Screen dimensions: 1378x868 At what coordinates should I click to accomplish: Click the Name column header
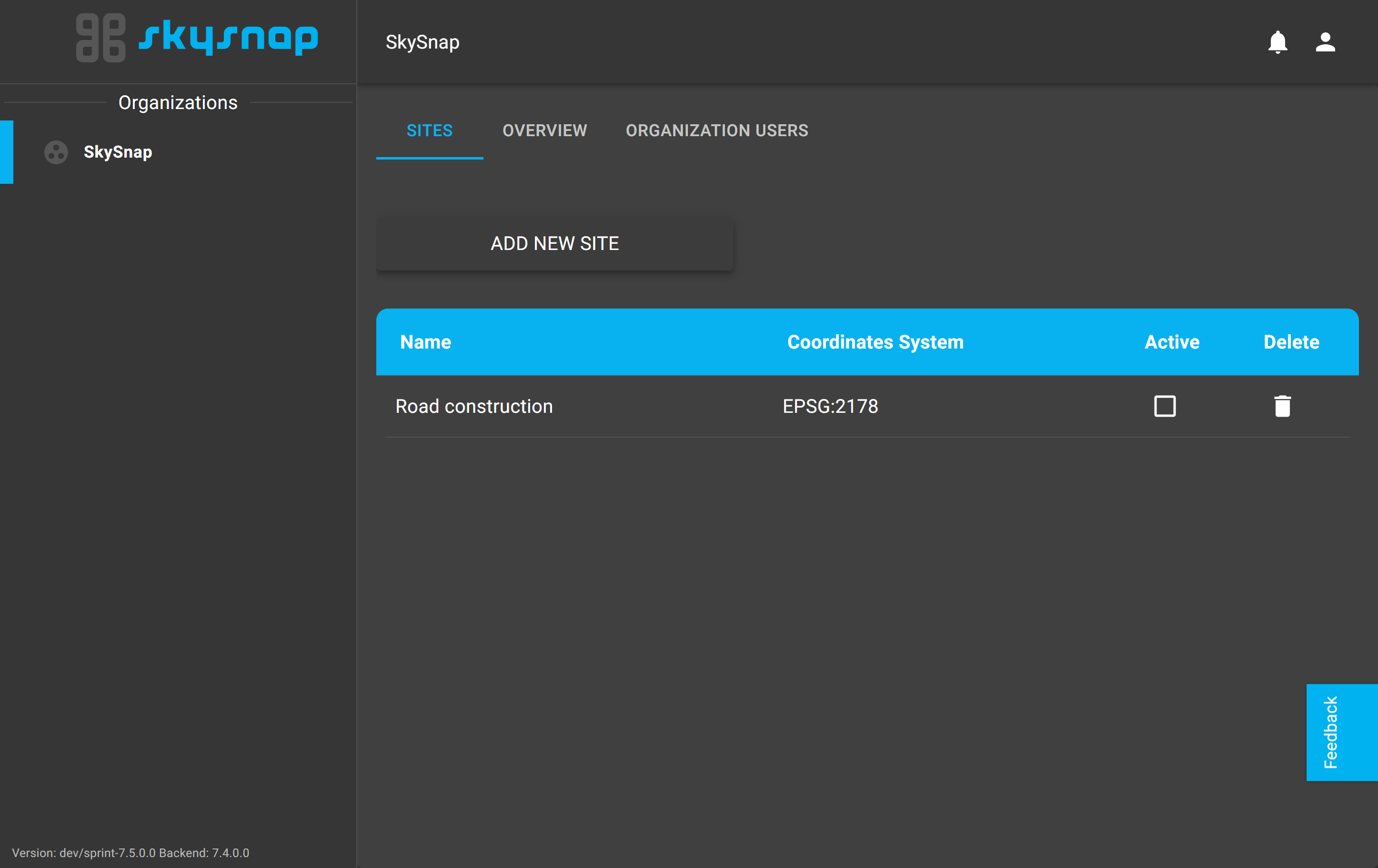point(425,342)
